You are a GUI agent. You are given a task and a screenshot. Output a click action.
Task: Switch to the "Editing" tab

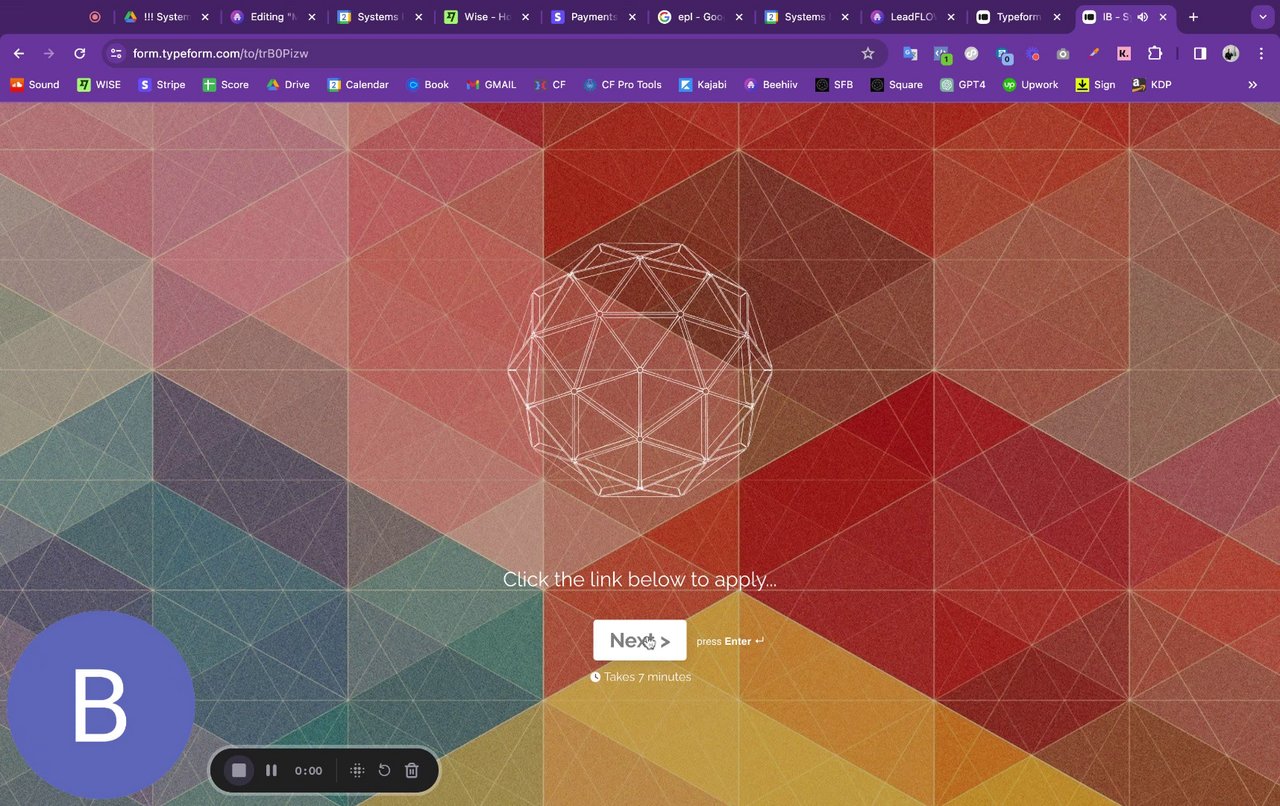coord(272,17)
